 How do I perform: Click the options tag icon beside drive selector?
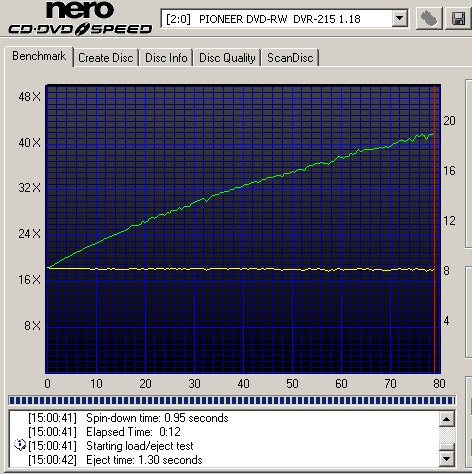(429, 19)
